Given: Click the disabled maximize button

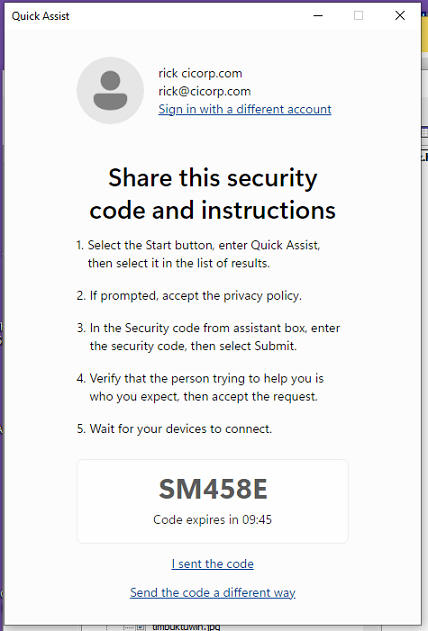Looking at the screenshot, I should click(358, 16).
